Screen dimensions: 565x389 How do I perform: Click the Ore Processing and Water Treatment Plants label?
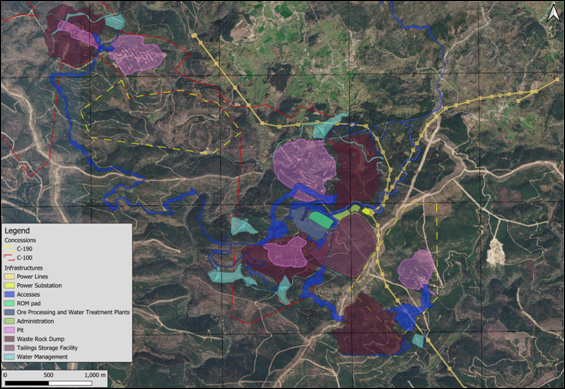pos(73,312)
